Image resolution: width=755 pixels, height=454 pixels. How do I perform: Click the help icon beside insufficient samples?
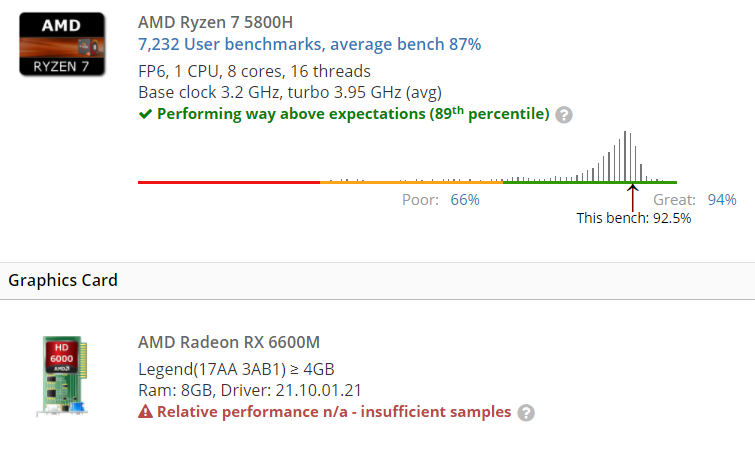(526, 412)
